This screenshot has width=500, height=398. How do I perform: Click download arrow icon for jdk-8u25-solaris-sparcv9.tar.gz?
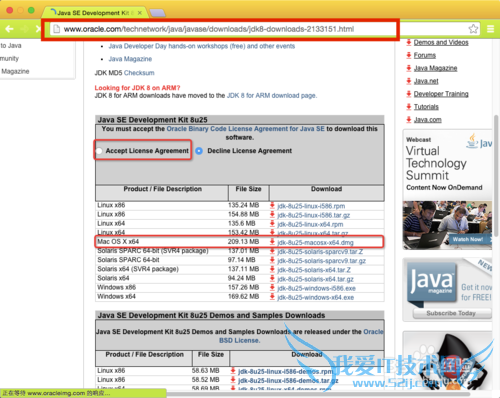pyautogui.click(x=272, y=260)
